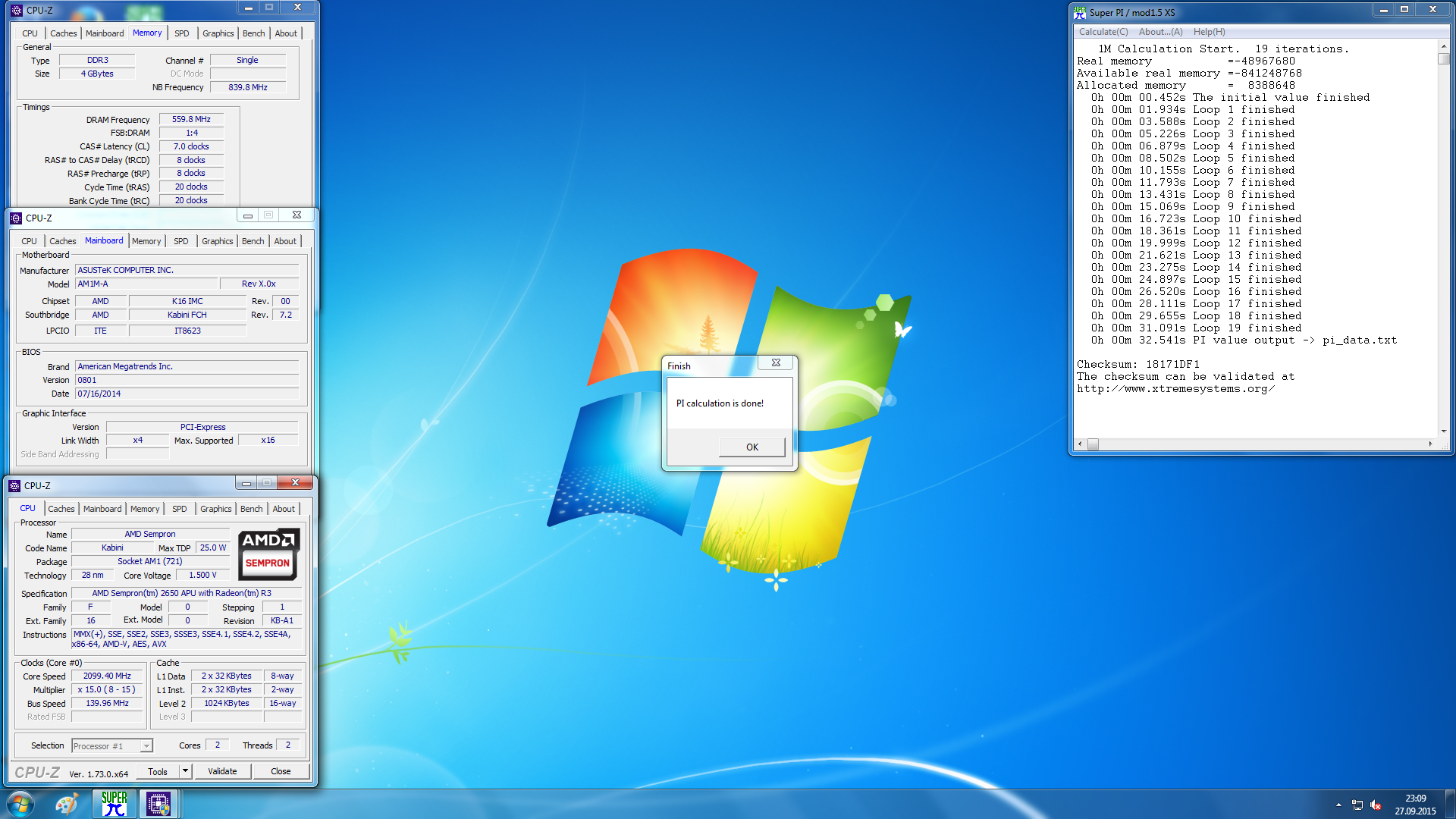Click the motherboard model AM1M-A field
Image resolution: width=1456 pixels, height=819 pixels.
(x=147, y=284)
